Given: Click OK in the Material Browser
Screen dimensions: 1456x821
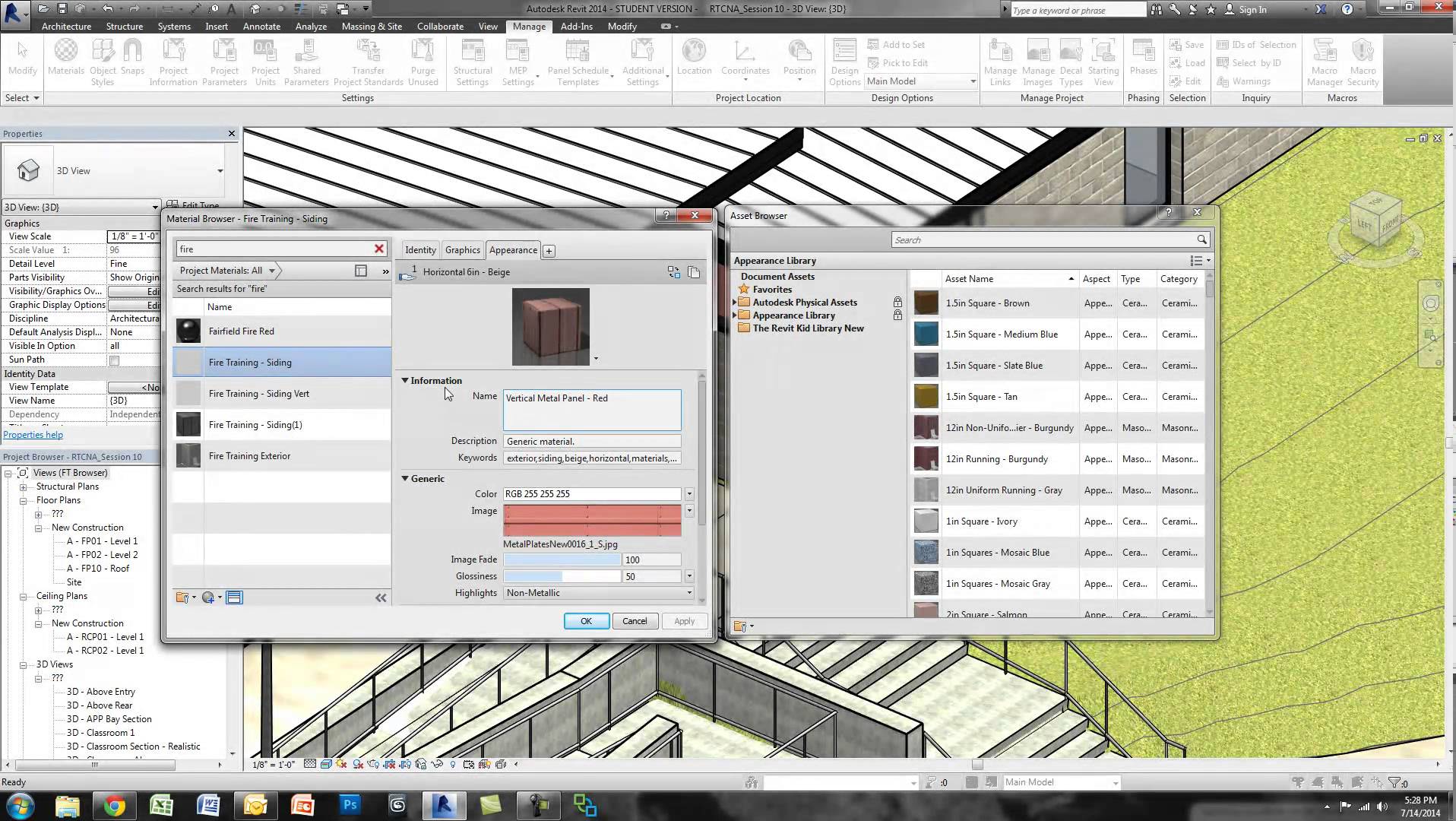Looking at the screenshot, I should click(x=586, y=621).
